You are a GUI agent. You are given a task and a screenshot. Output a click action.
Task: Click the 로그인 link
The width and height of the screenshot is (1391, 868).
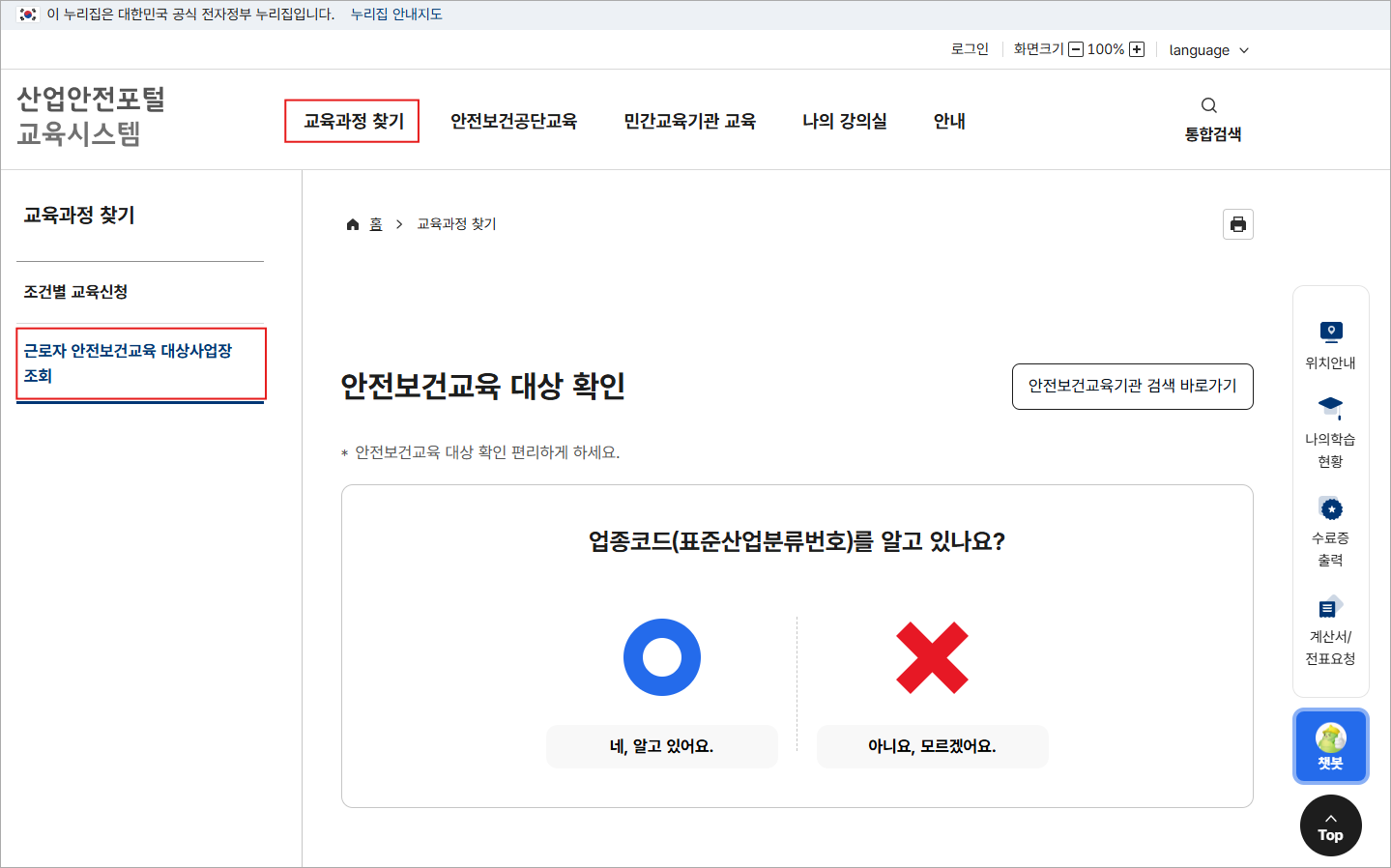(970, 49)
